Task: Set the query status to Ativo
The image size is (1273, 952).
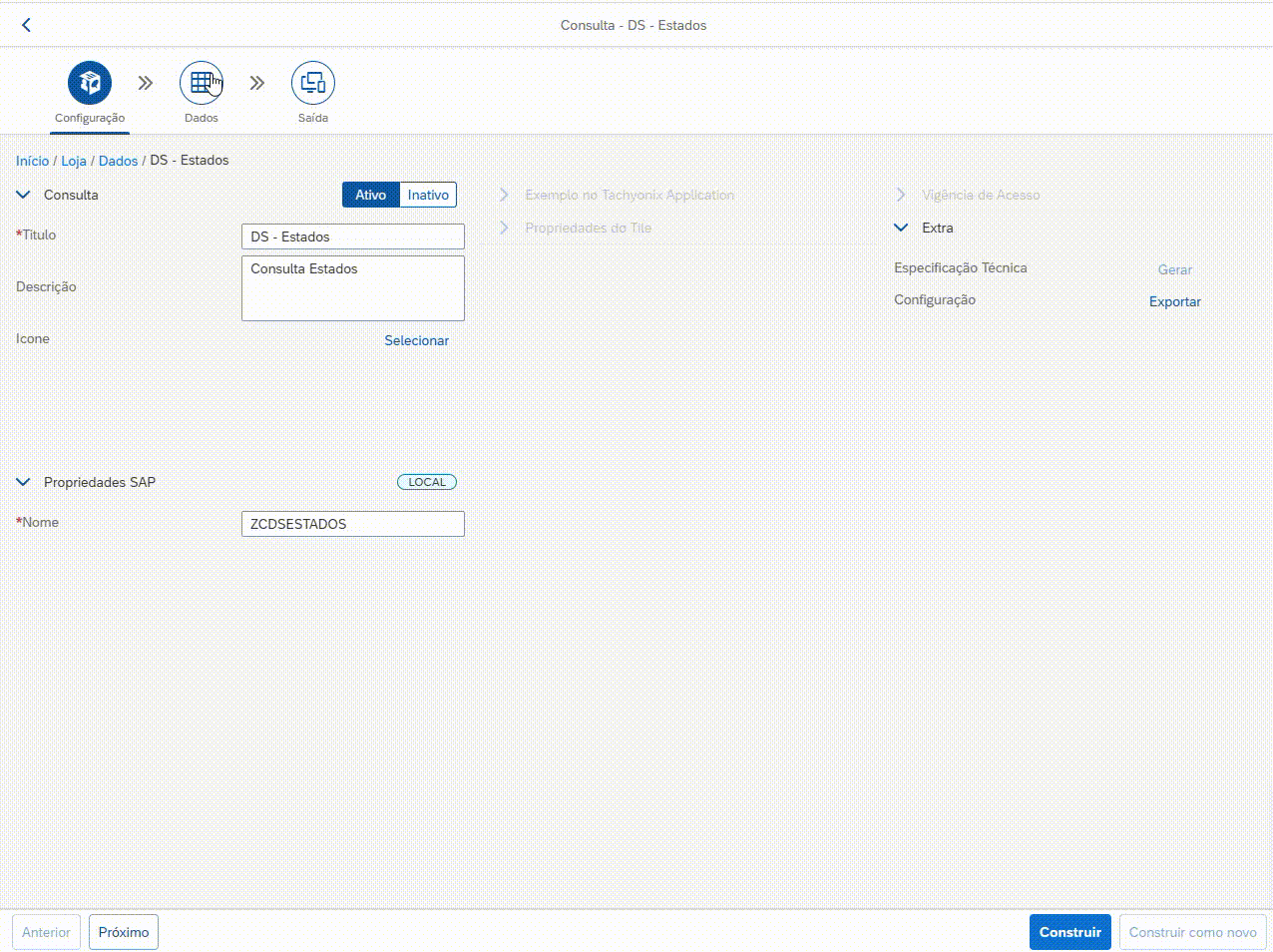Action: click(x=370, y=195)
